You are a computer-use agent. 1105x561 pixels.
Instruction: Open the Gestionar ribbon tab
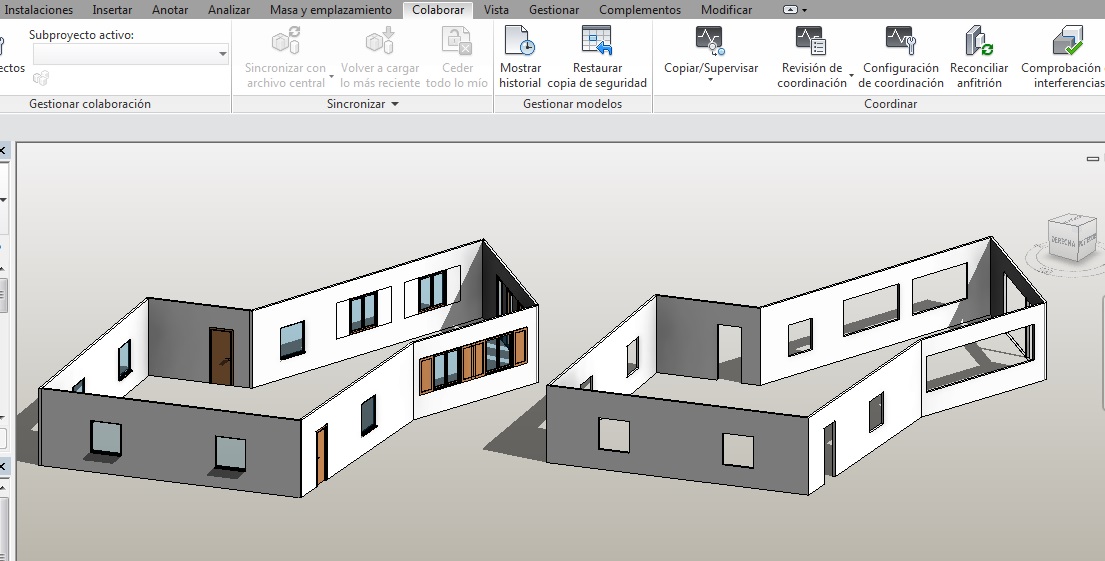tap(553, 10)
